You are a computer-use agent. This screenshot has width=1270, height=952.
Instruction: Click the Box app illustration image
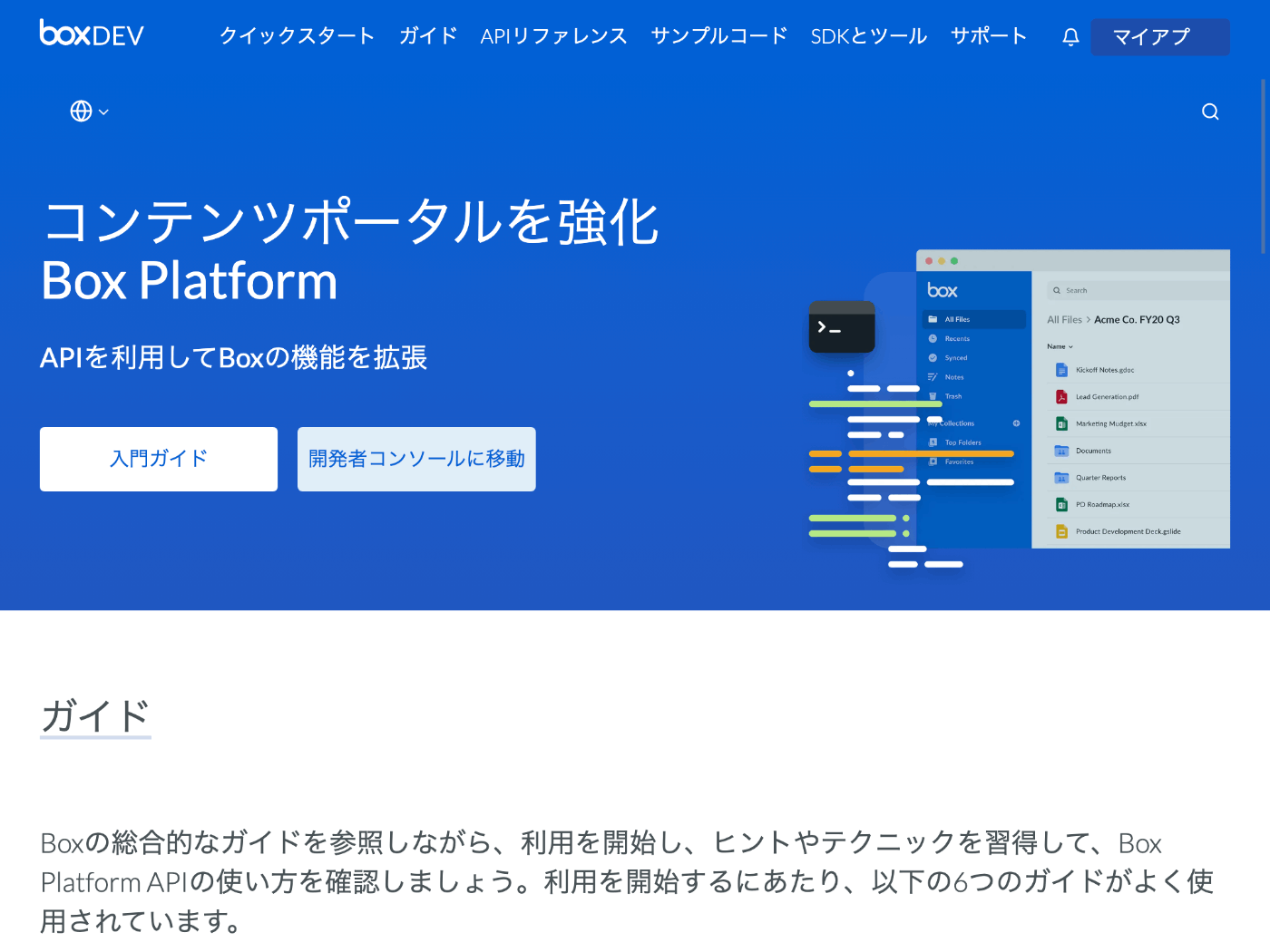[x=1019, y=408]
